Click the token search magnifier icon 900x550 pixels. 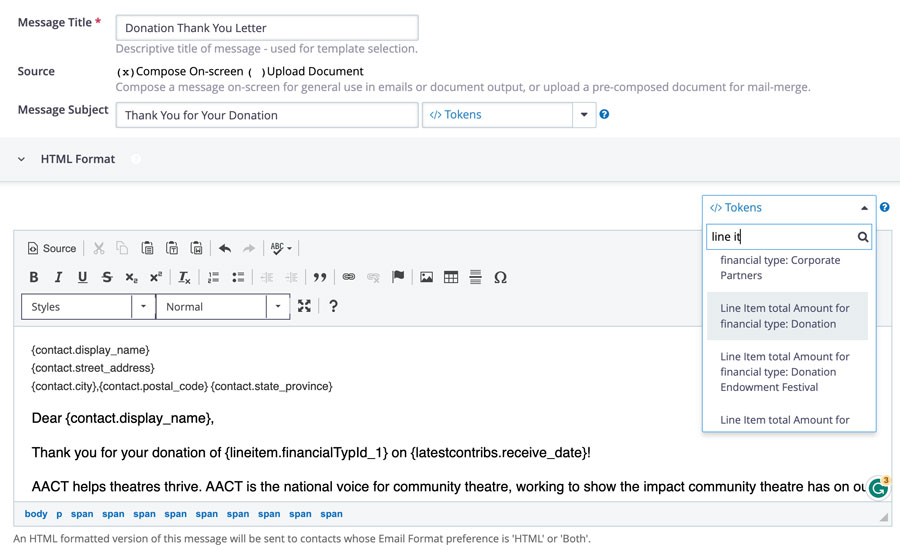pyautogui.click(x=863, y=237)
